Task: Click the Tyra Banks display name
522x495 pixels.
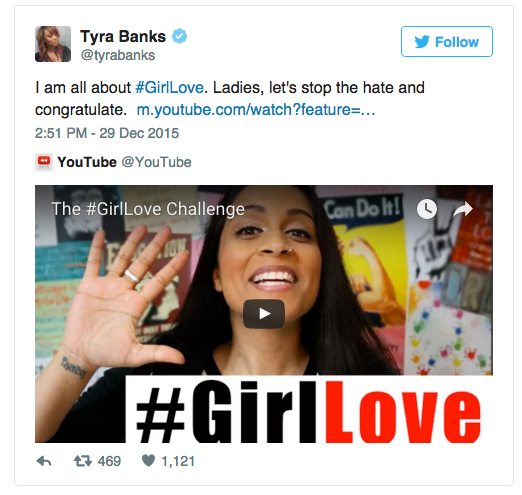Action: [123, 36]
